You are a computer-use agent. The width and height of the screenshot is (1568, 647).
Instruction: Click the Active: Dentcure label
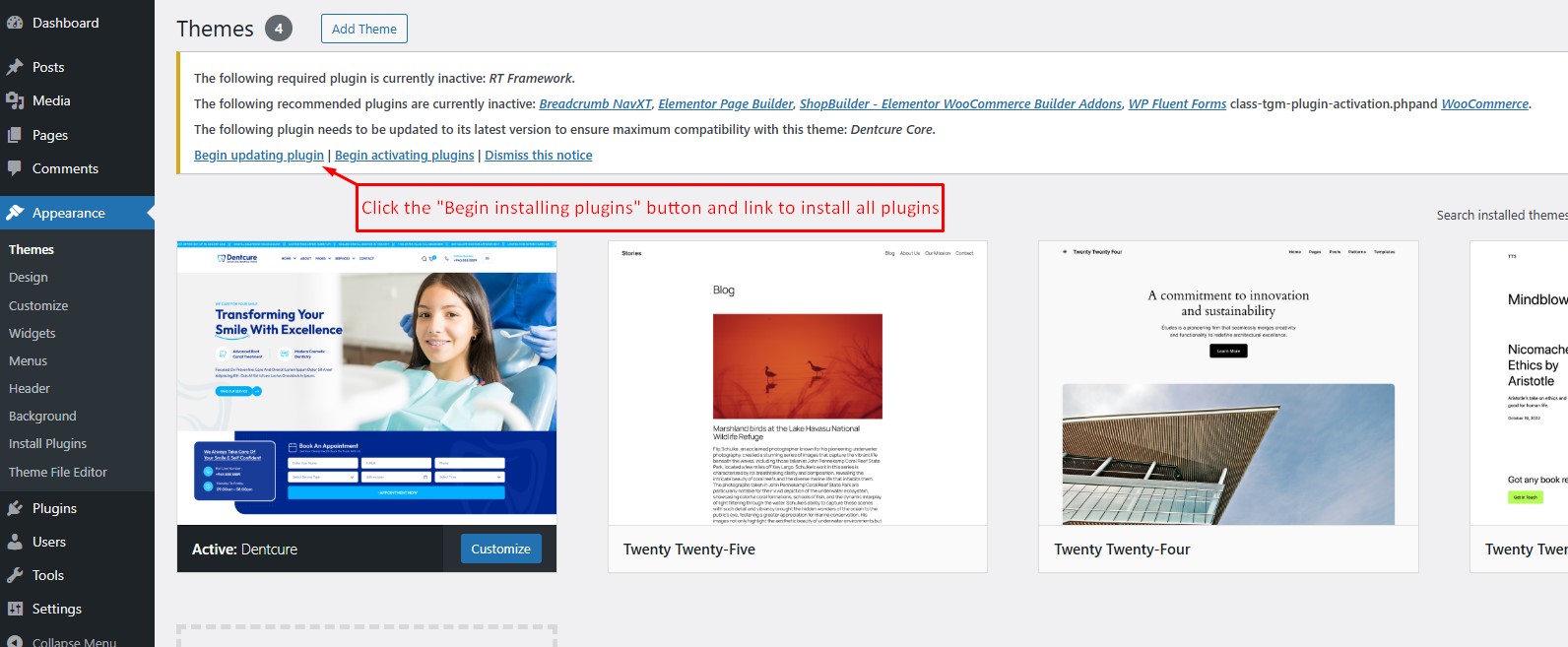pyautogui.click(x=244, y=550)
